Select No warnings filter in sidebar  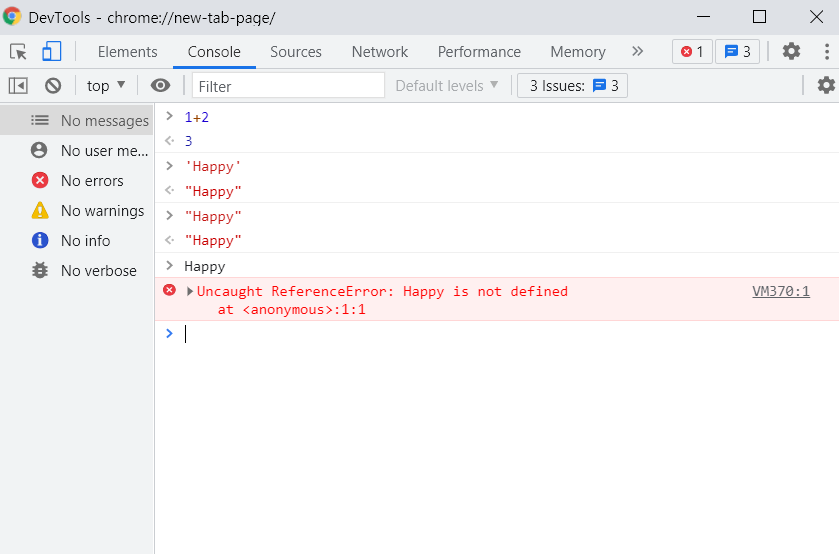tap(77, 210)
